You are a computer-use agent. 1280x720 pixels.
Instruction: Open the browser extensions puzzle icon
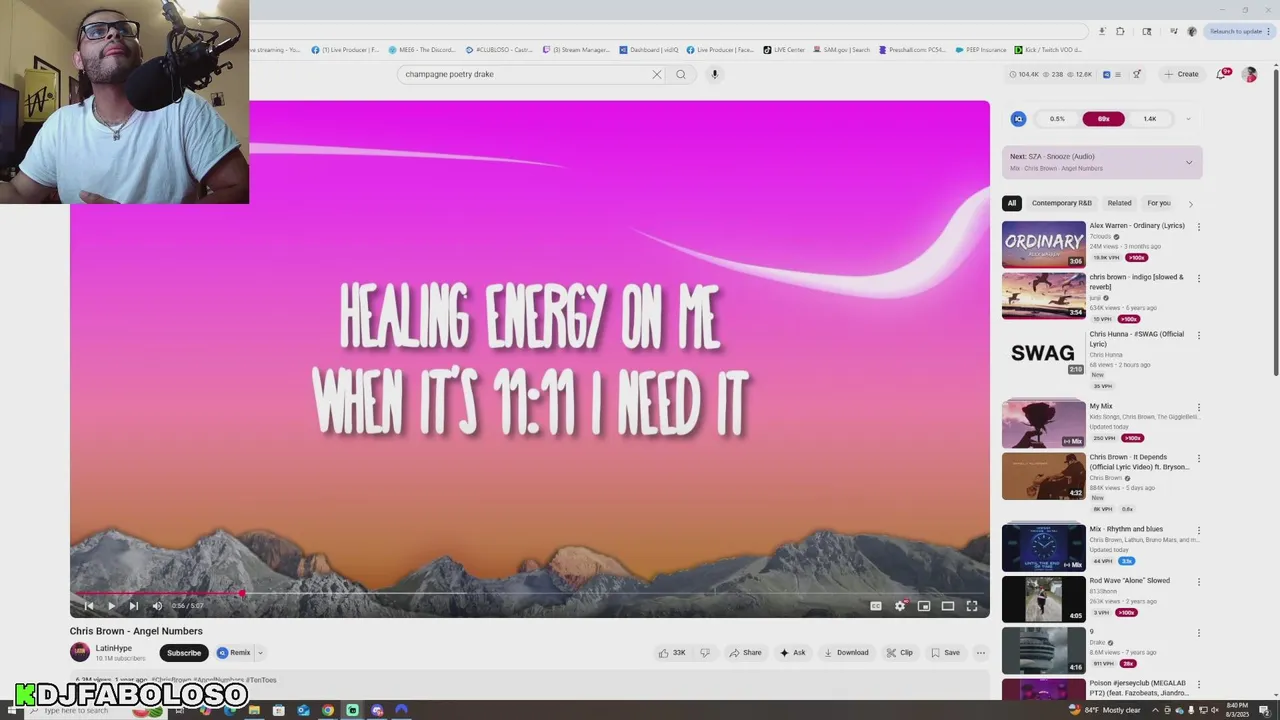point(1120,31)
